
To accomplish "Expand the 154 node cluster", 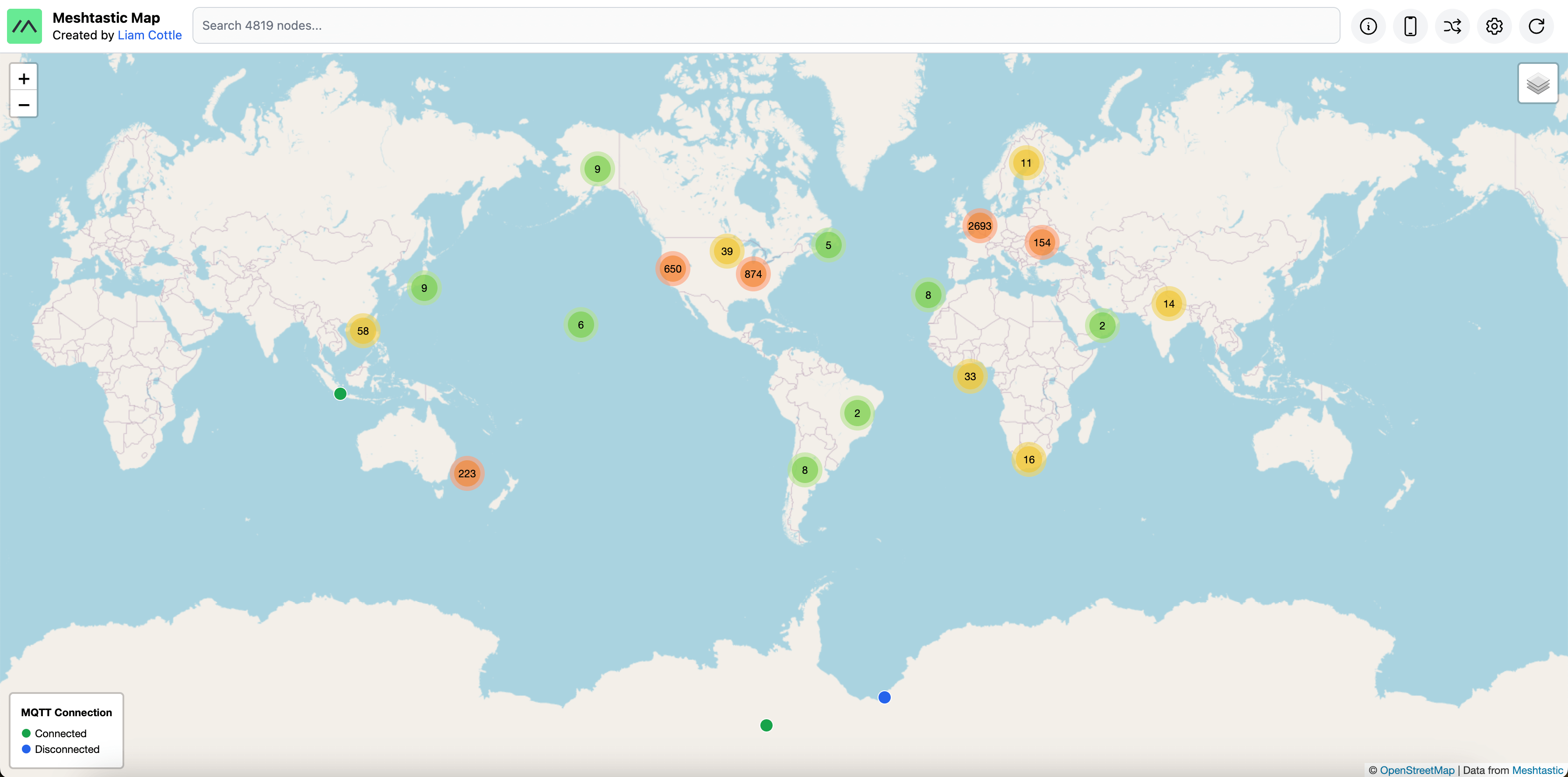I will pos(1042,243).
